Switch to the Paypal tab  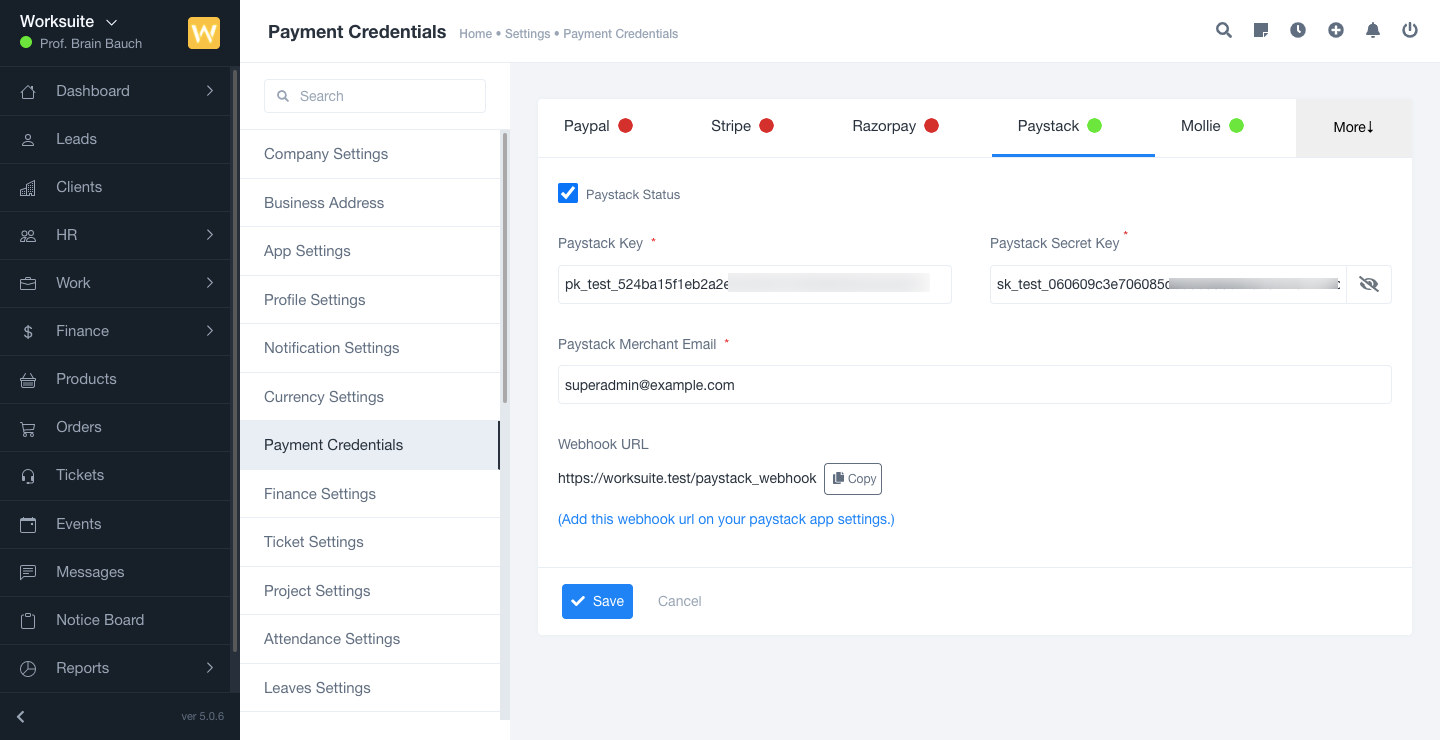(x=598, y=126)
